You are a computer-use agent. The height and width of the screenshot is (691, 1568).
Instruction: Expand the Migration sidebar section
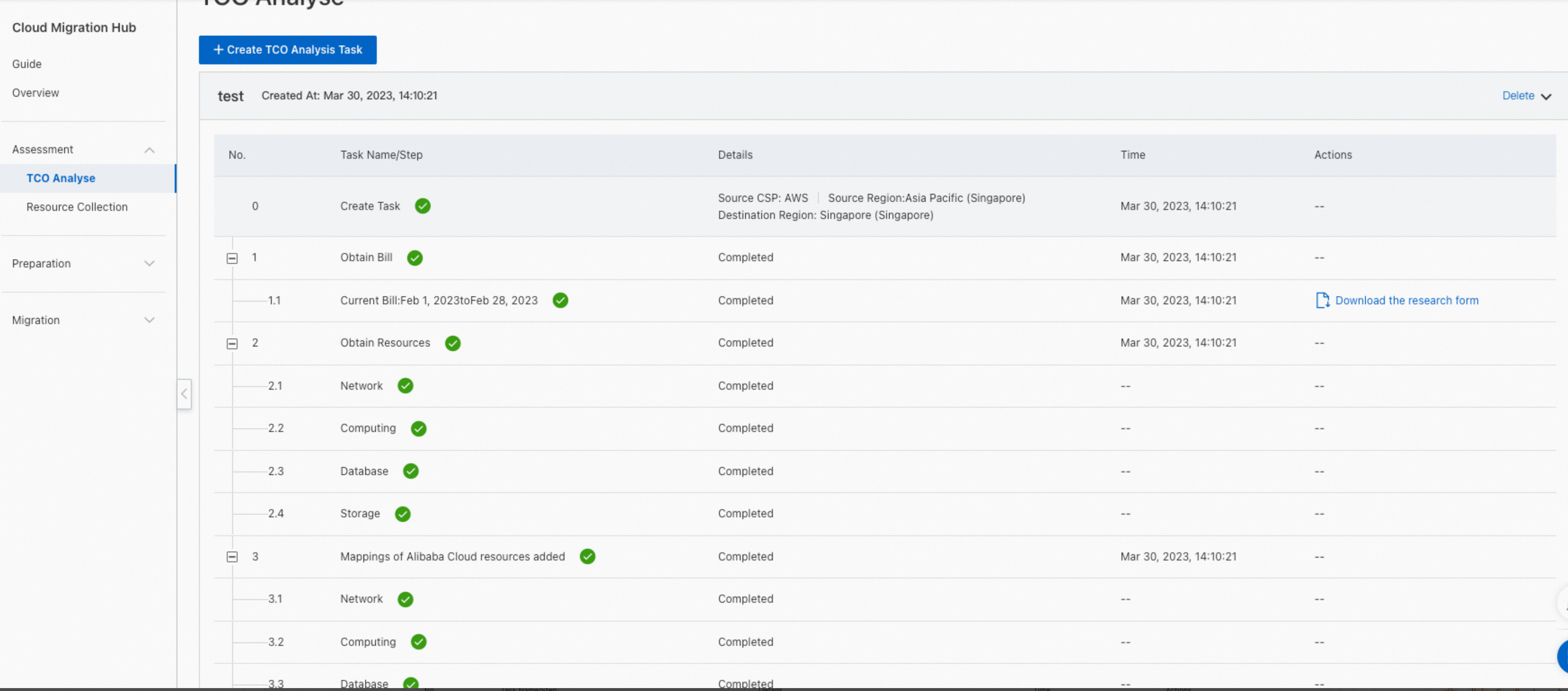tap(149, 321)
